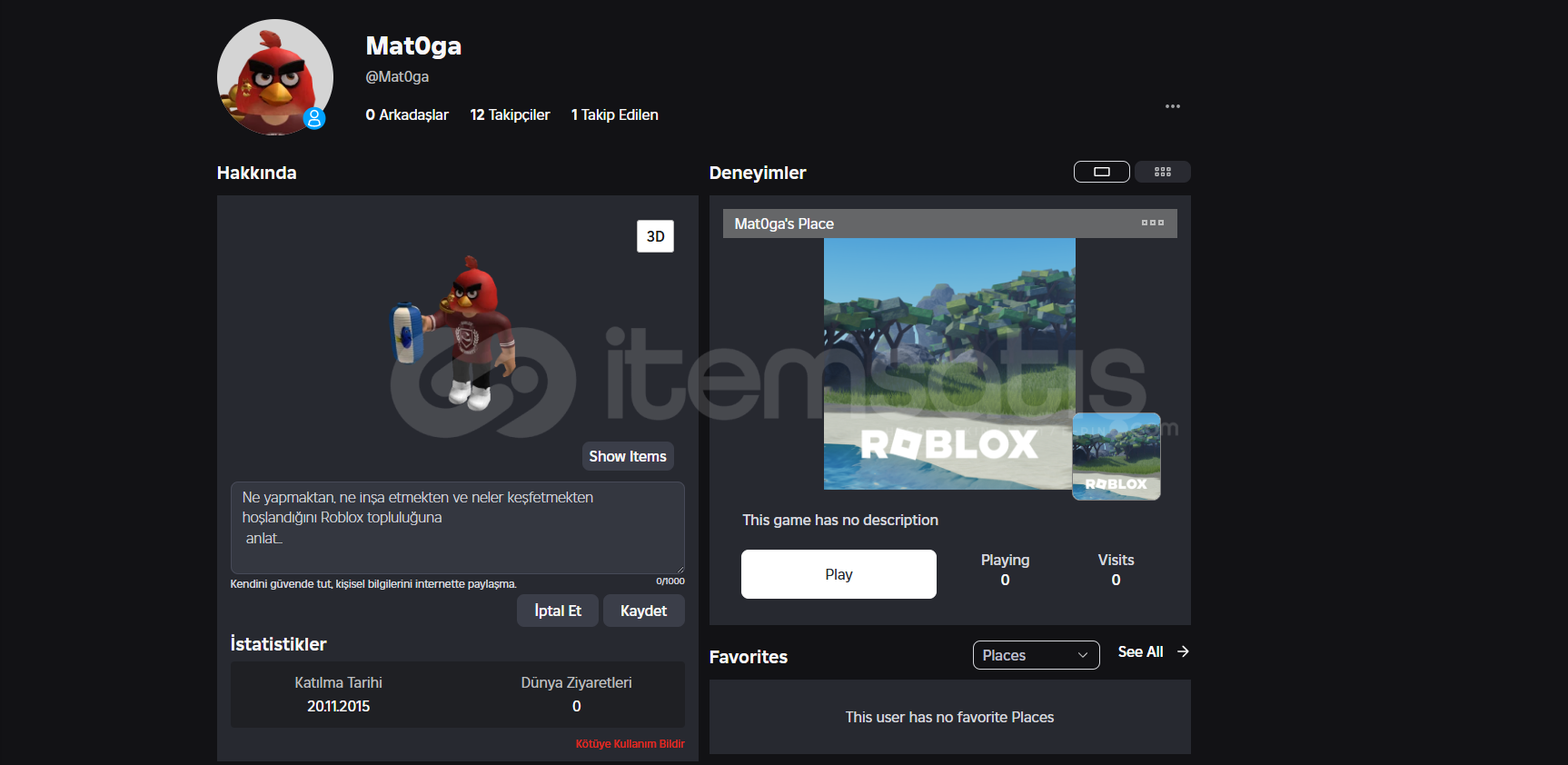Switch experiences to grid view

pyautogui.click(x=1163, y=172)
